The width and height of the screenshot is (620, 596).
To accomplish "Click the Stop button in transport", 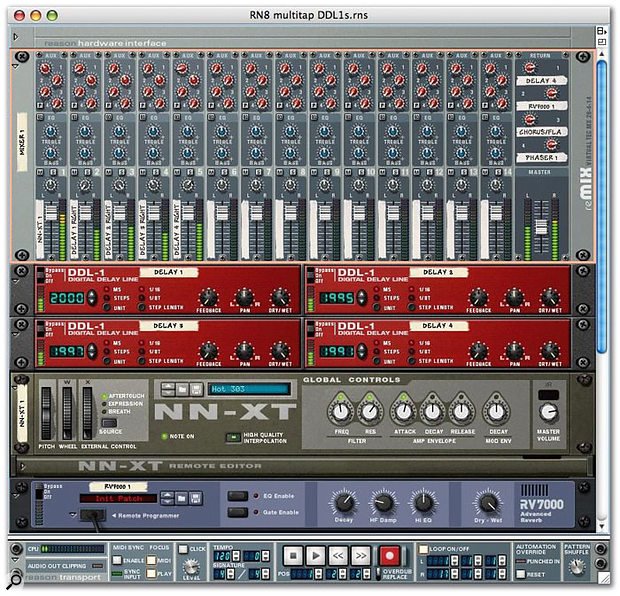I will pos(293,556).
